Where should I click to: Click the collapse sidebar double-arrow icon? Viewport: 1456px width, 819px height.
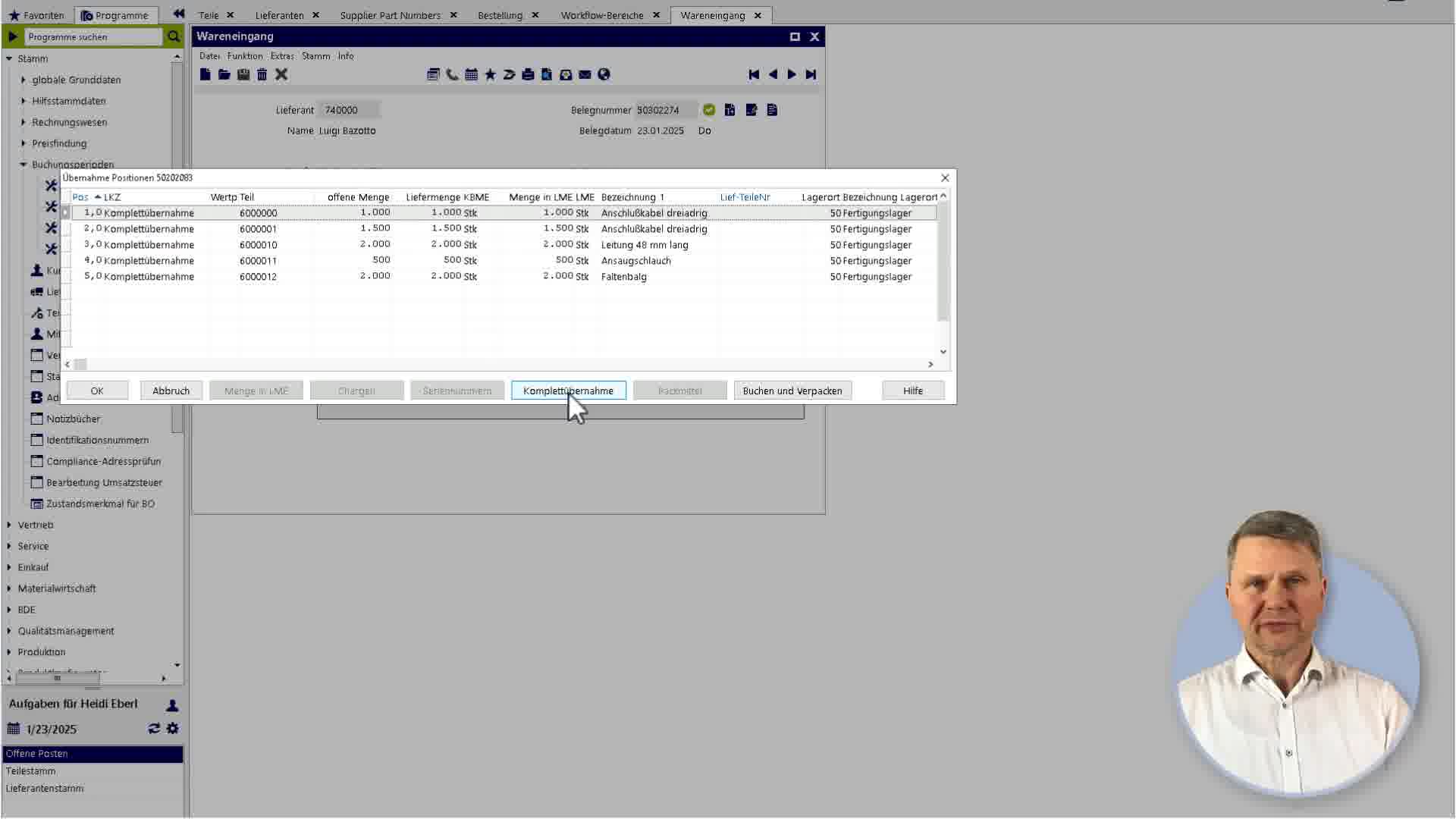178,14
